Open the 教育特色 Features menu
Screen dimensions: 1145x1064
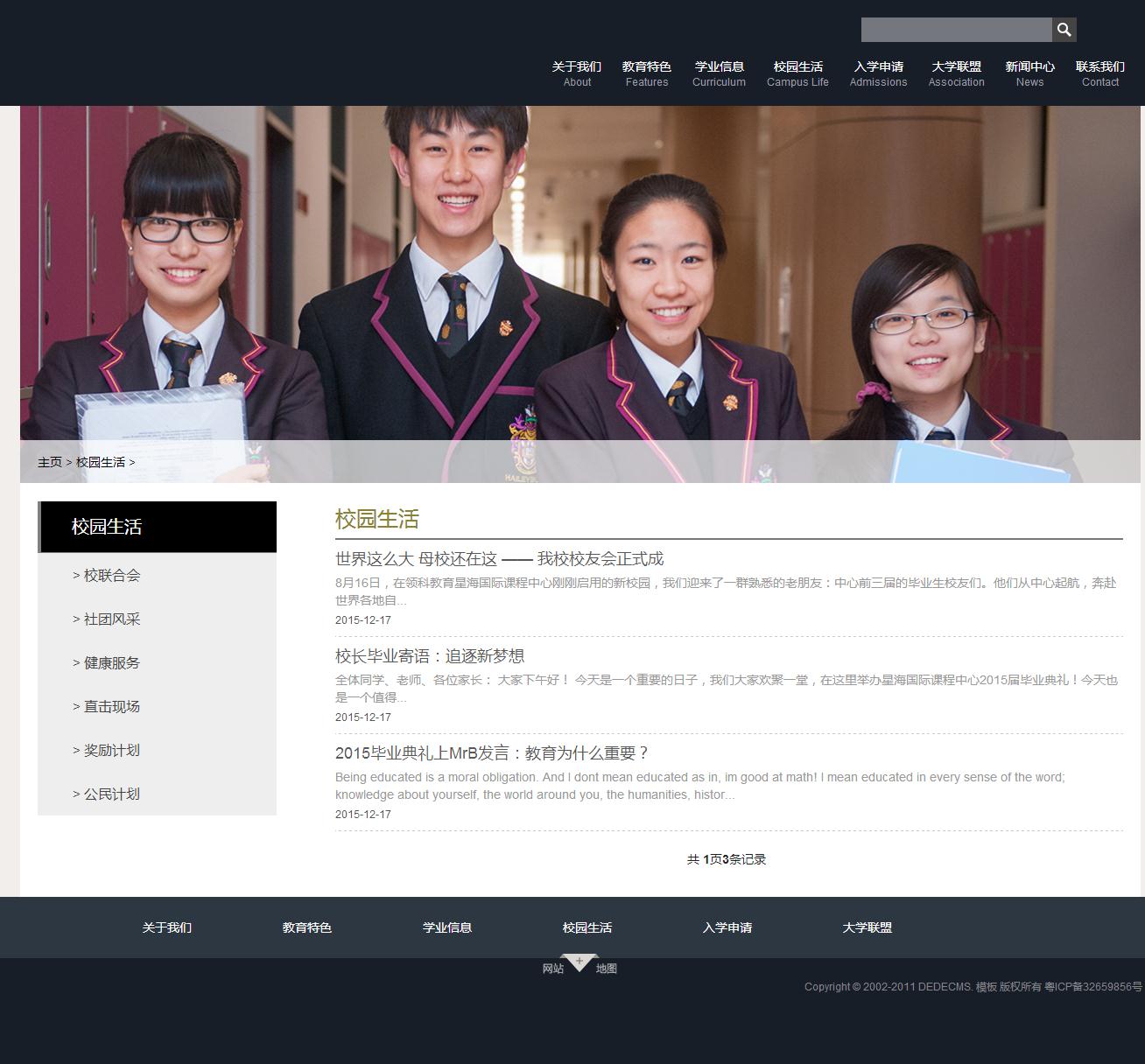click(646, 73)
